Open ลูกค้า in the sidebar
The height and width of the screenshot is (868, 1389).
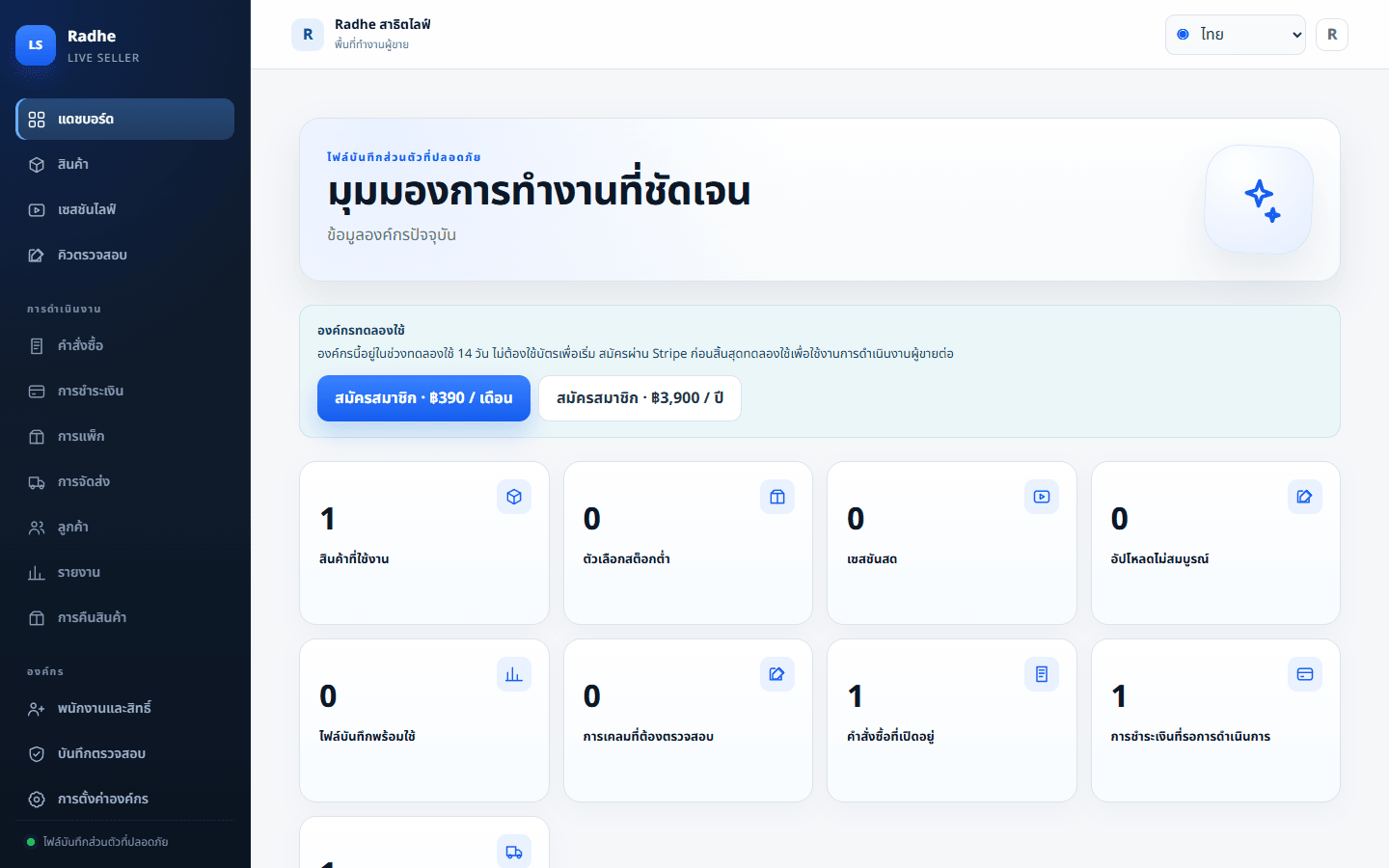point(125,527)
